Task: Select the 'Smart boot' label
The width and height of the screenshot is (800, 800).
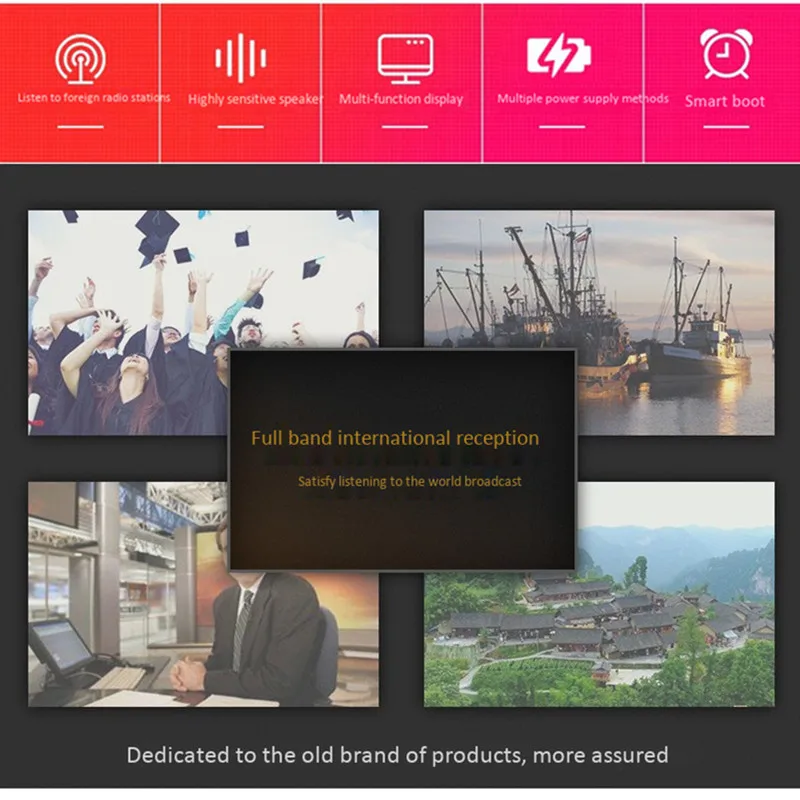Action: (x=724, y=101)
